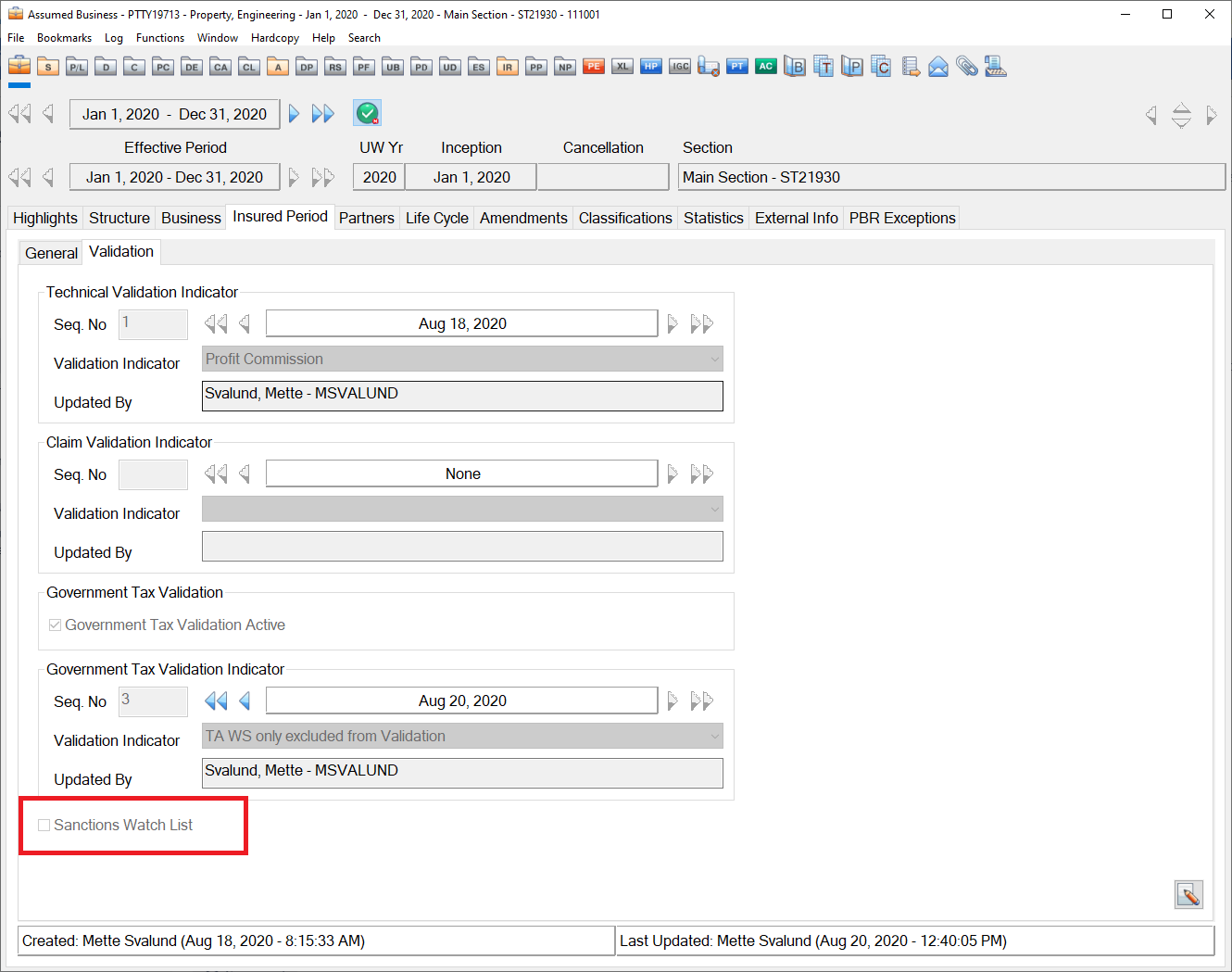Open the TA WS only excluded dropdown
1232x972 pixels.
714,737
